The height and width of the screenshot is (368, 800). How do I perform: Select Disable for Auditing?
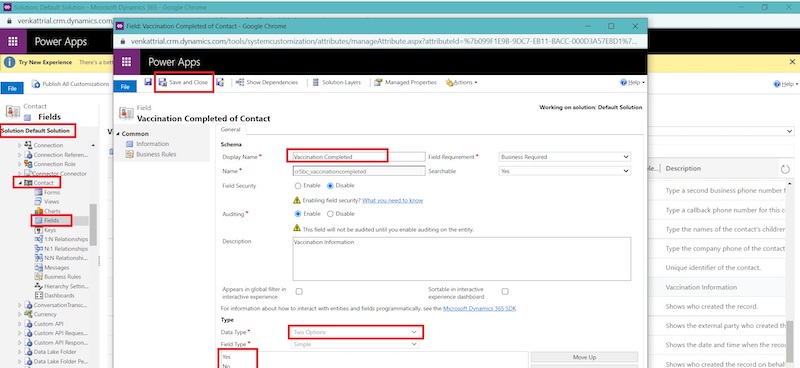pos(330,214)
